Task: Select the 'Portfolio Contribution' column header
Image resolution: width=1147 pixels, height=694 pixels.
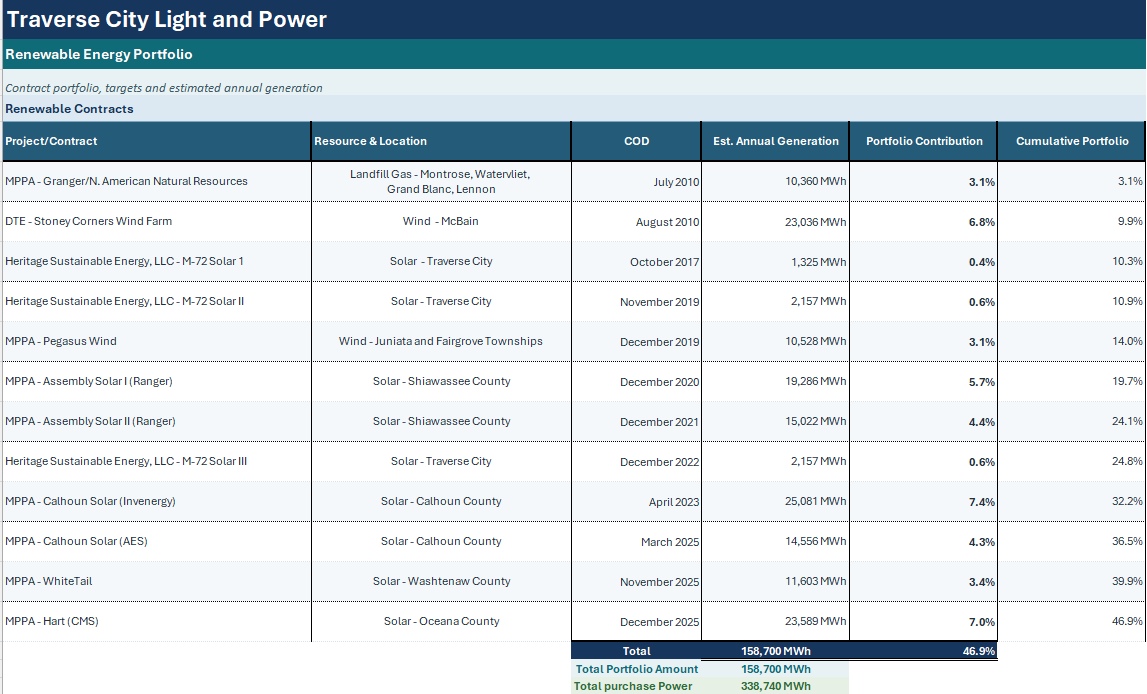Action: click(x=925, y=141)
